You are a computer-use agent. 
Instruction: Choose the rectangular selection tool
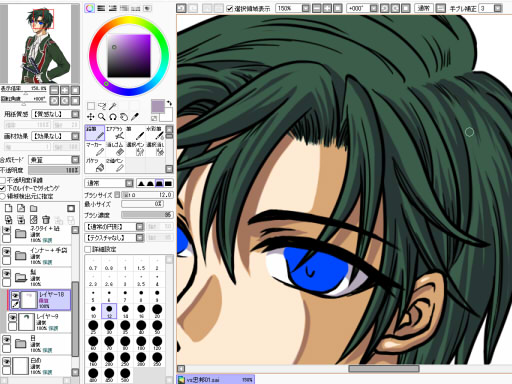point(91,106)
